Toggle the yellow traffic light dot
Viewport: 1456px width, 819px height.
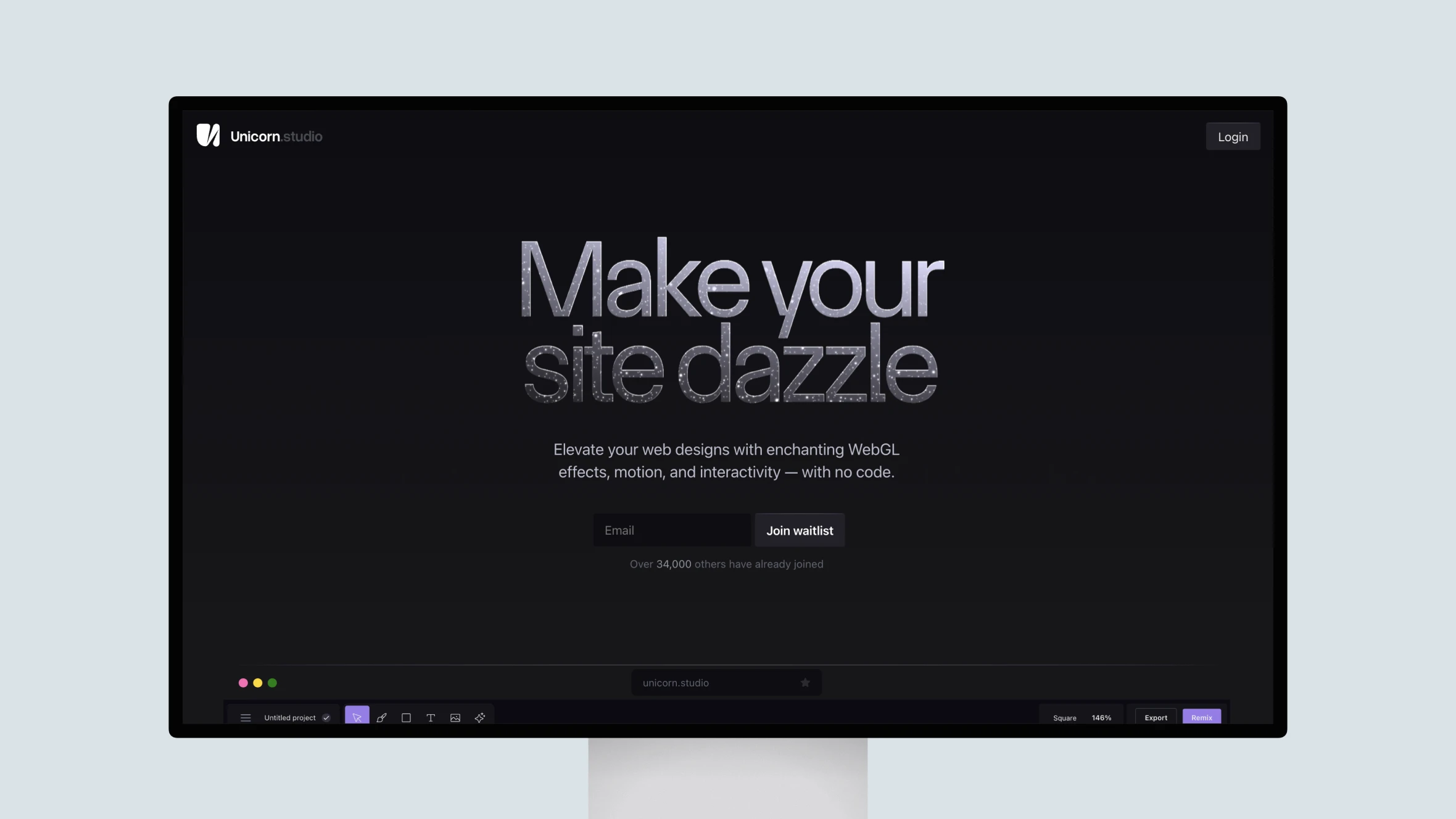coord(258,683)
